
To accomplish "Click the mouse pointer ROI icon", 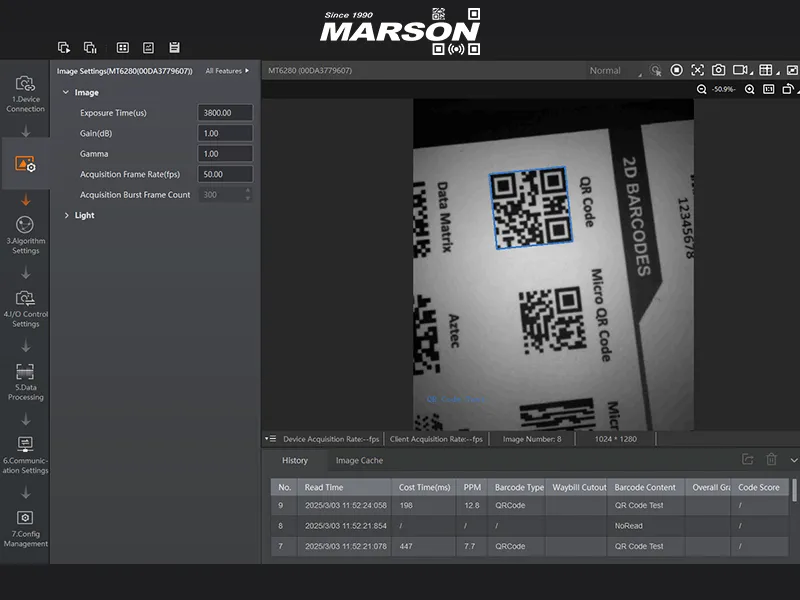I will tap(656, 70).
